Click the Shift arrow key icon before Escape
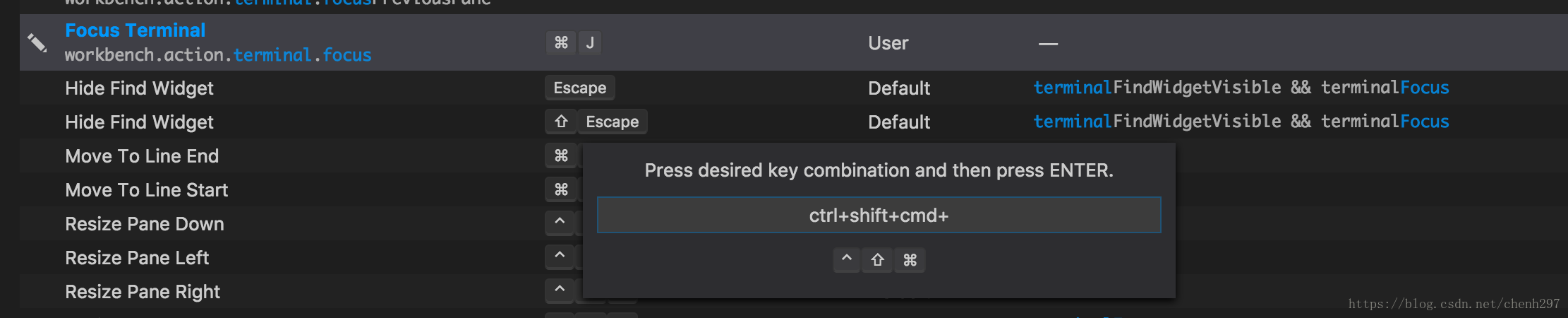 (x=561, y=122)
